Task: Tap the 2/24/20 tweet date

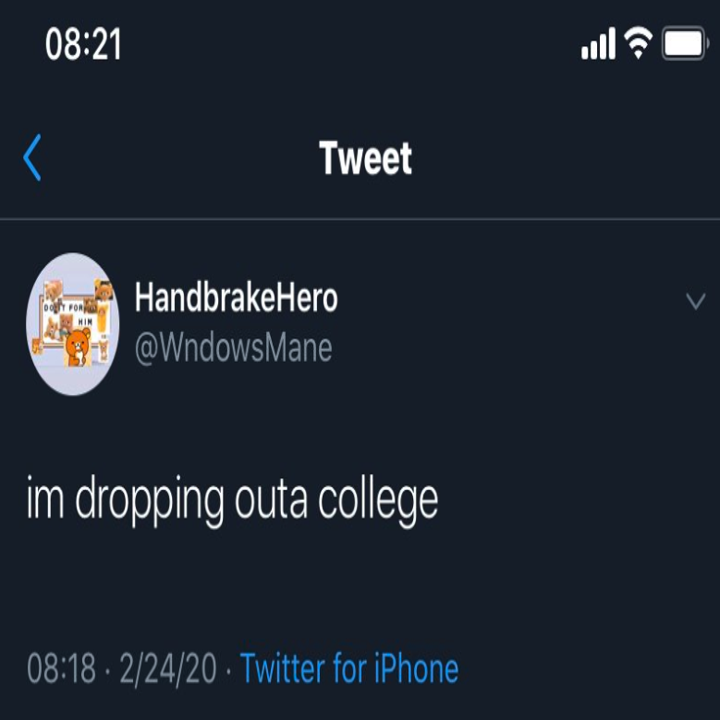Action: pyautogui.click(x=168, y=668)
